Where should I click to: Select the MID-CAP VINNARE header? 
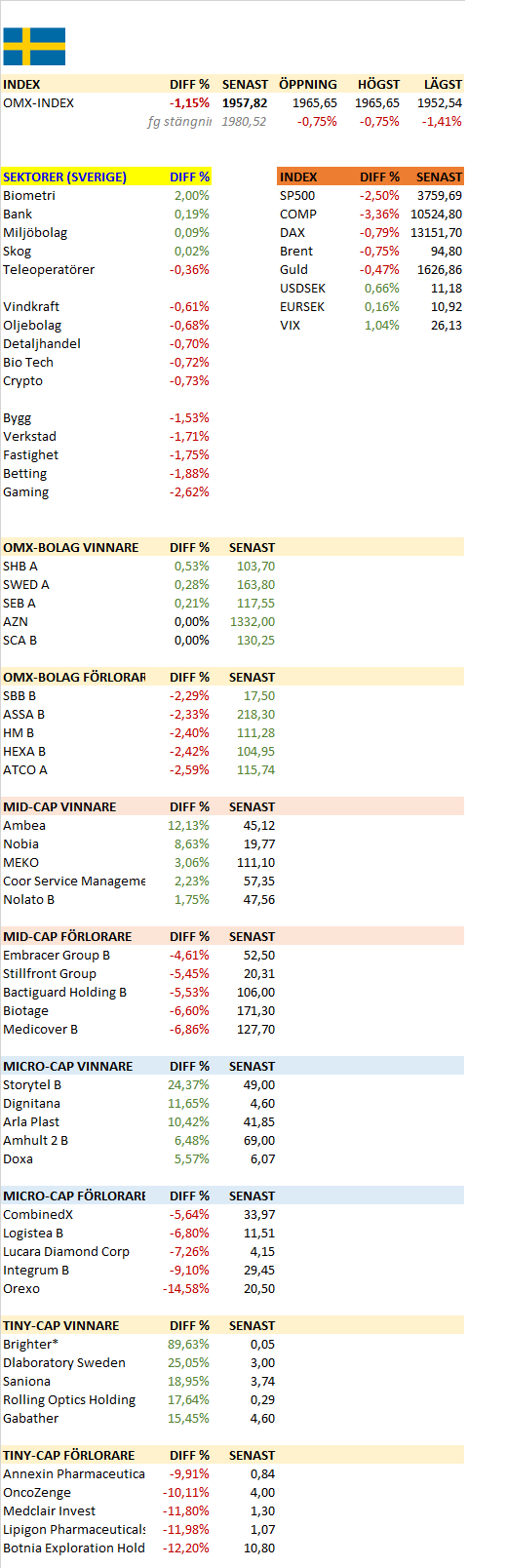coord(59,806)
